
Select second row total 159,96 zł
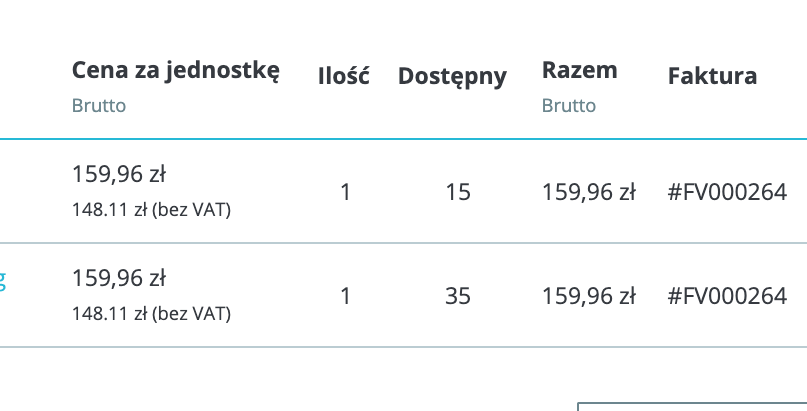click(x=589, y=296)
